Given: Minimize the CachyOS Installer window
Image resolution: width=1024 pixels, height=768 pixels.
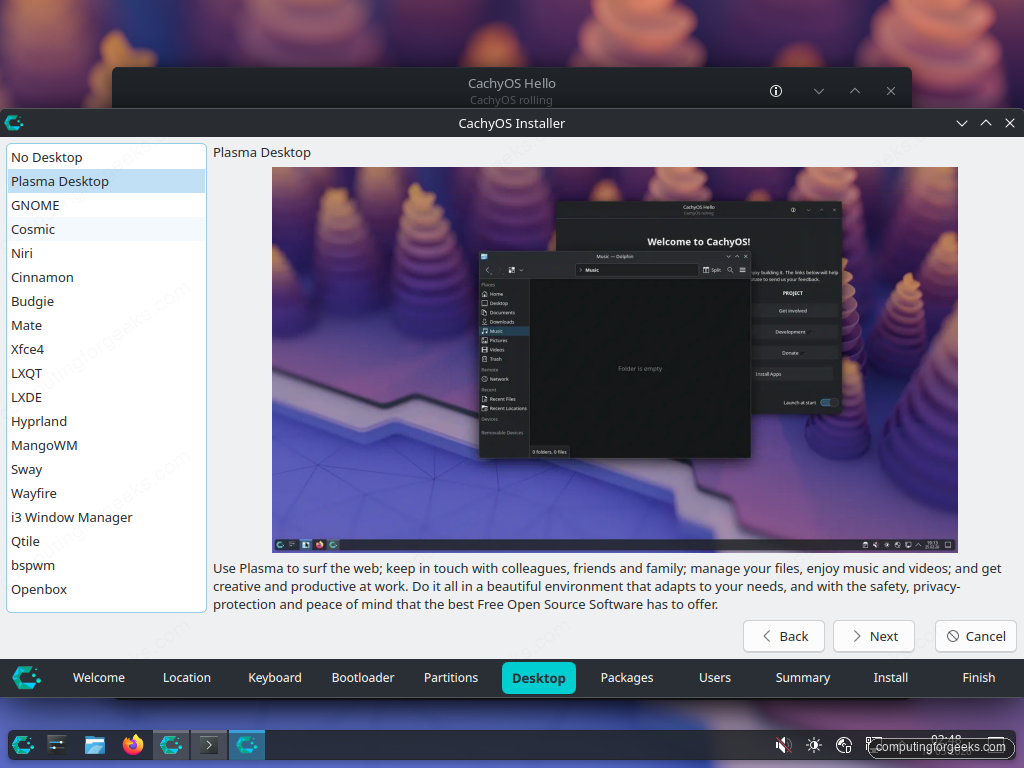Looking at the screenshot, I should [962, 123].
